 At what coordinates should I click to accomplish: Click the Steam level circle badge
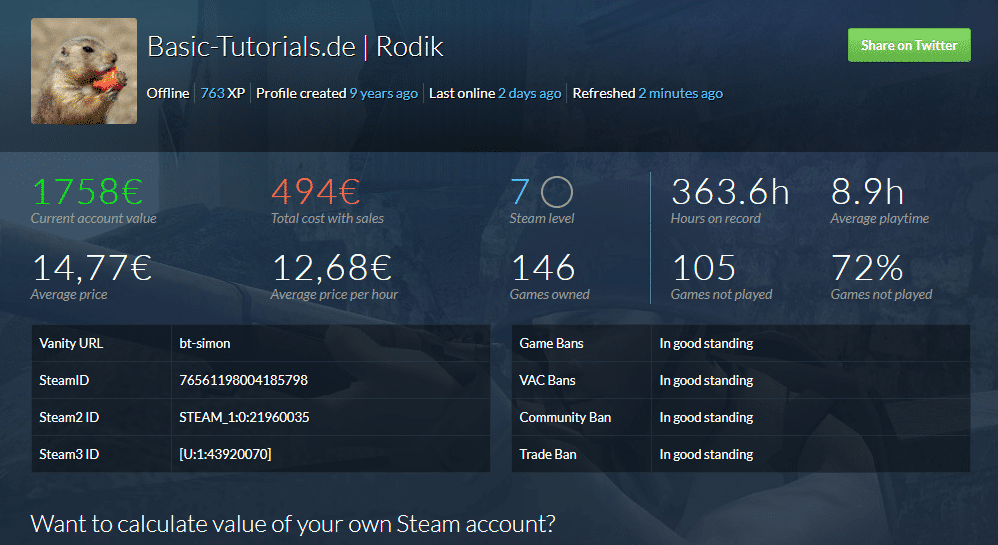pyautogui.click(x=556, y=191)
